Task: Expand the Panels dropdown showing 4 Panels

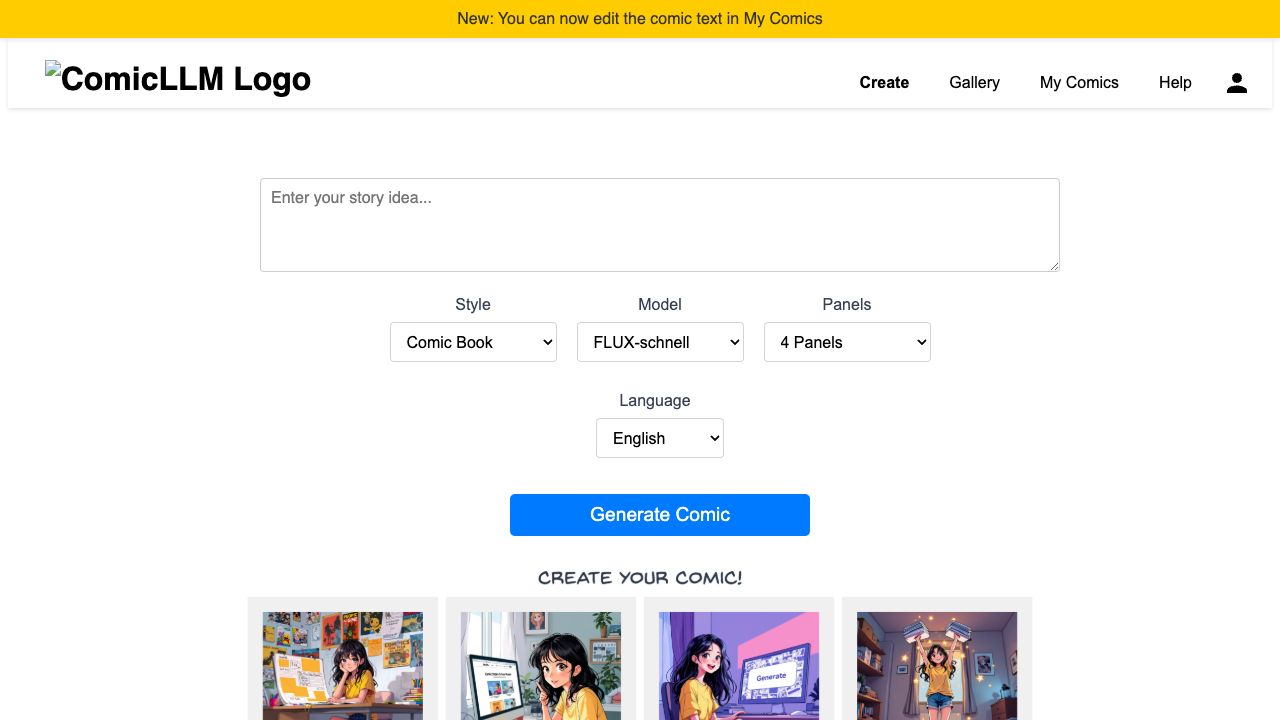Action: (x=847, y=342)
